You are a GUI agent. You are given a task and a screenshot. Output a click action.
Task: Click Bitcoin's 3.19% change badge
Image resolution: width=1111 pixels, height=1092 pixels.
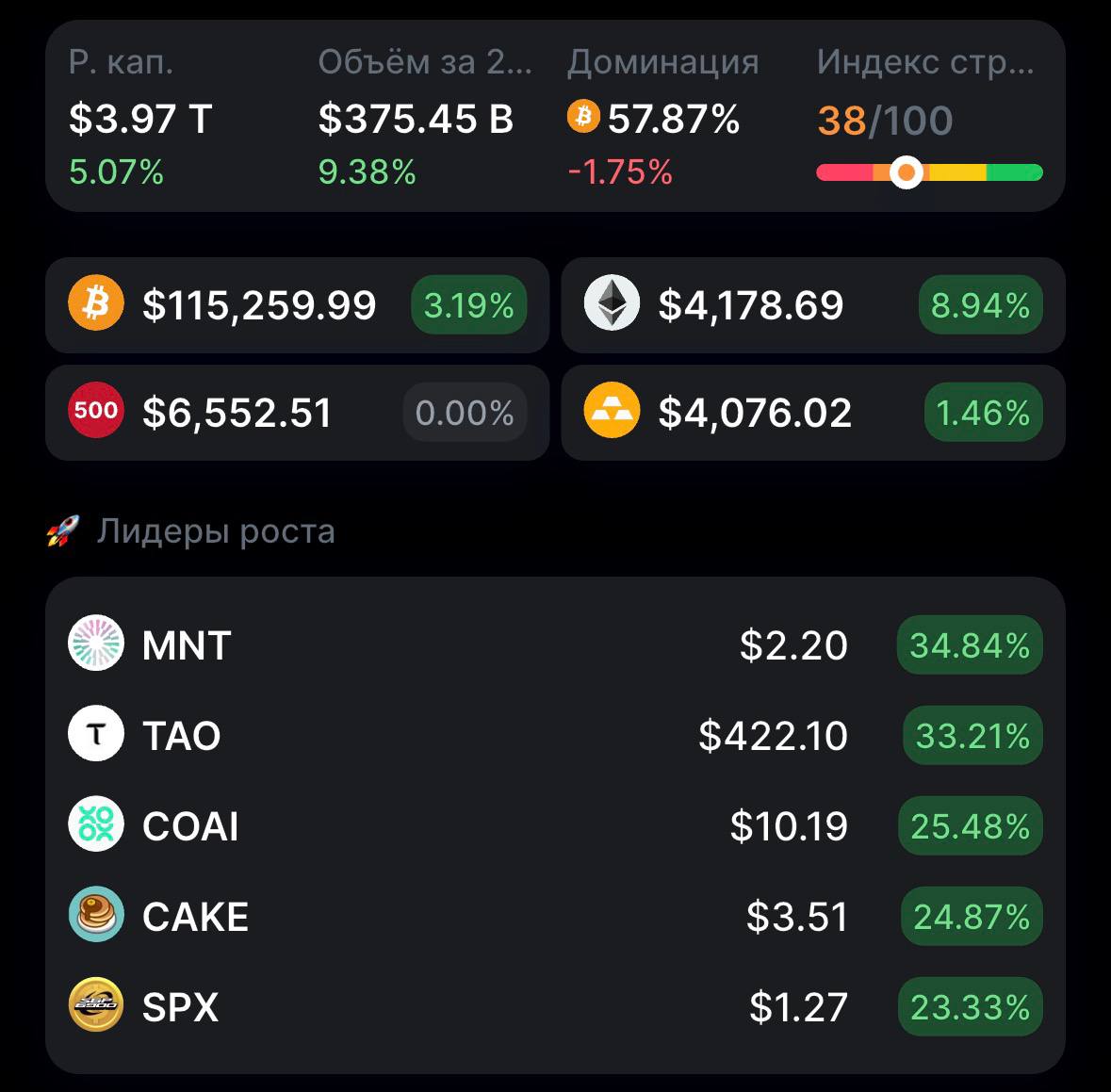[468, 305]
